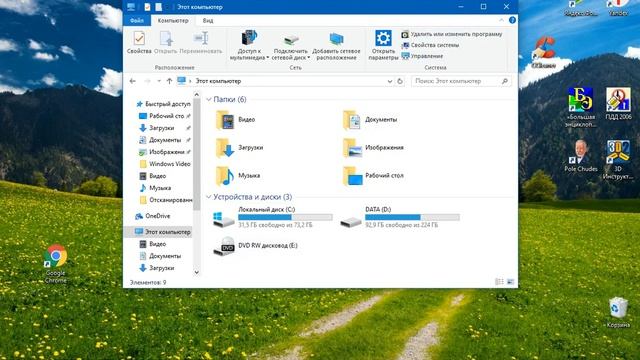Refresh the Этот компьютер view

click(x=400, y=81)
